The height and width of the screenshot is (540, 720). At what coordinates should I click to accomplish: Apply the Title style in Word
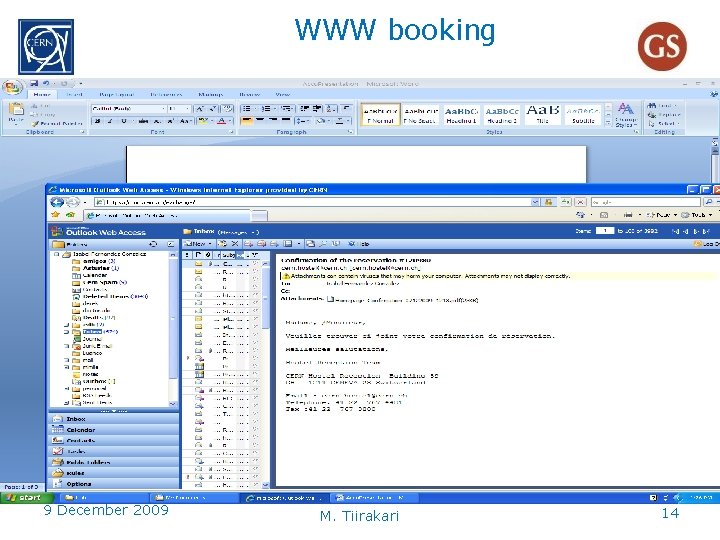(x=542, y=115)
